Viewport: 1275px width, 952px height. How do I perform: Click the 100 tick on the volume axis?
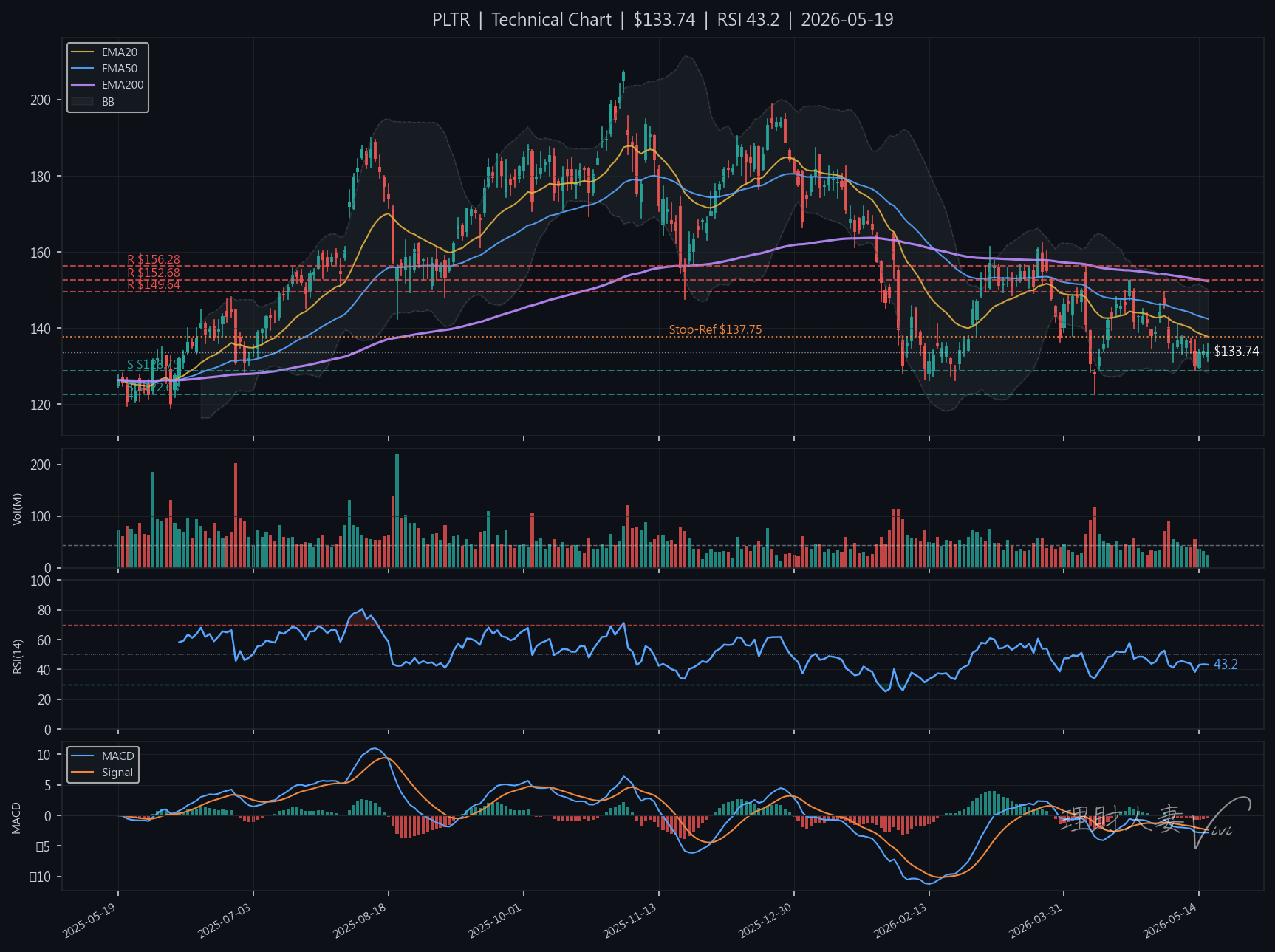pyautogui.click(x=41, y=517)
